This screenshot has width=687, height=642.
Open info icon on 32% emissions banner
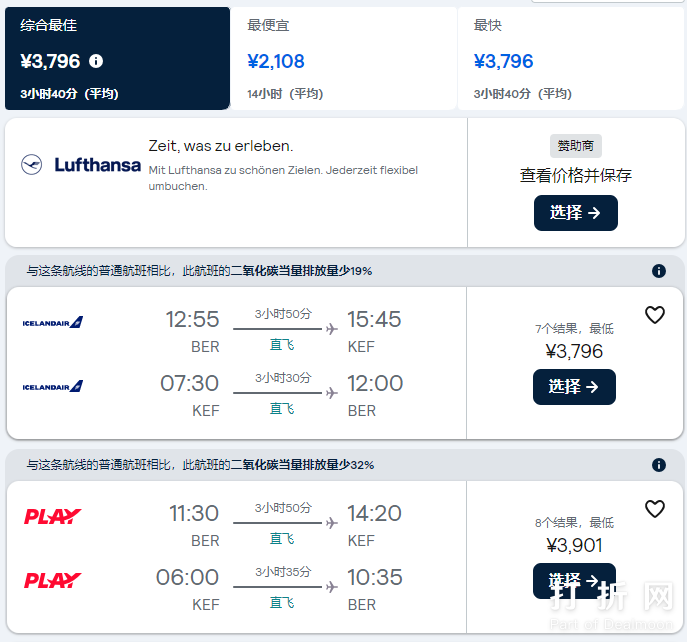pos(659,465)
